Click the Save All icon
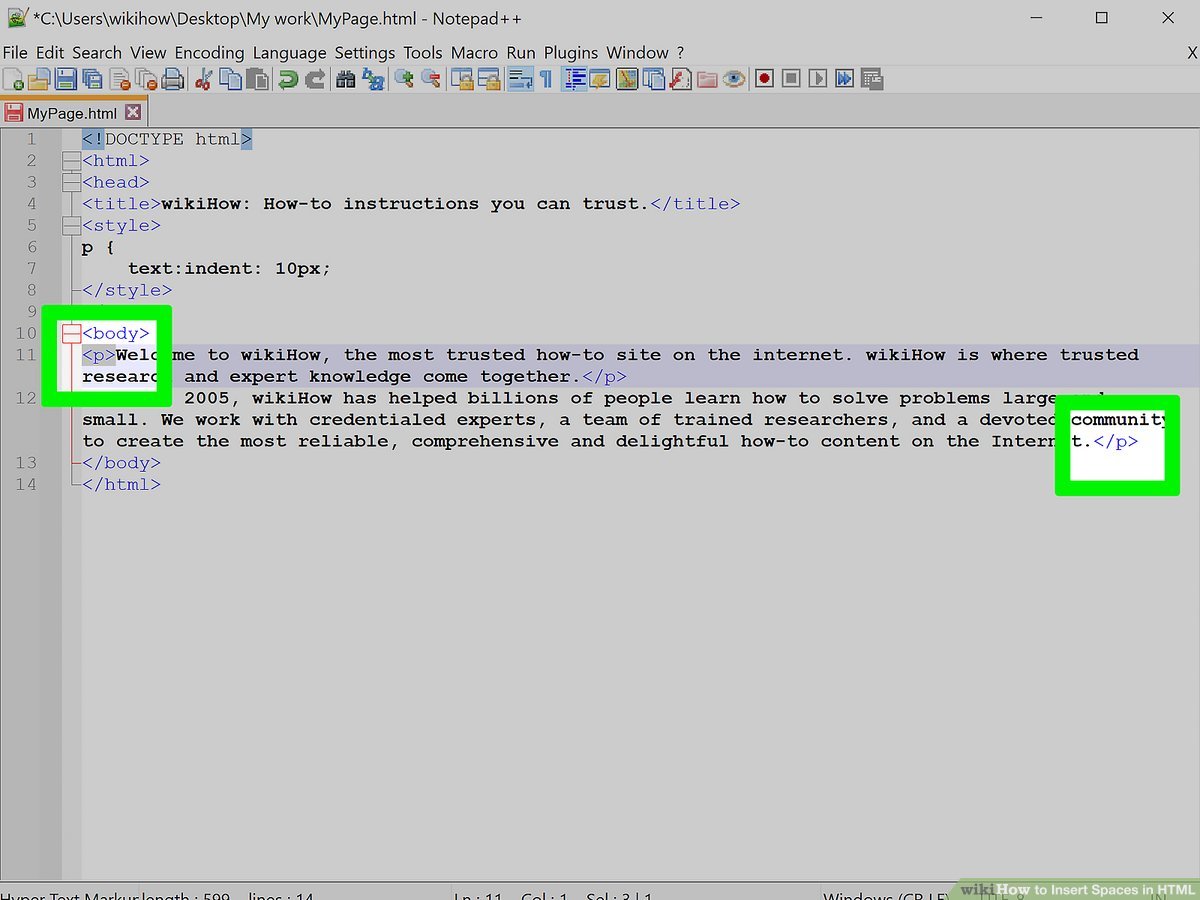The width and height of the screenshot is (1200, 900). pyautogui.click(x=93, y=79)
